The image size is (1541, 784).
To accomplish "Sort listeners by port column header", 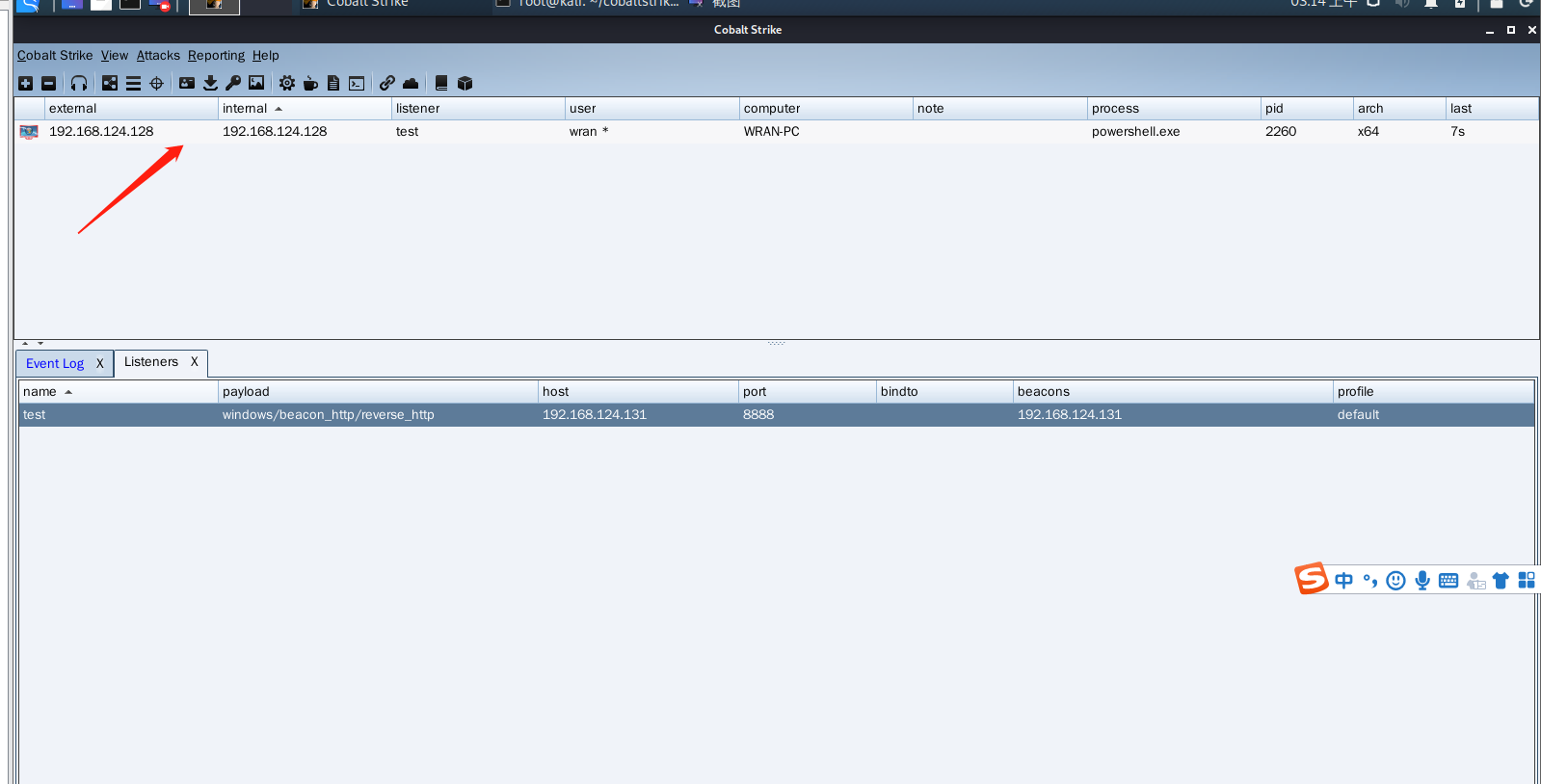I will tap(808, 392).
